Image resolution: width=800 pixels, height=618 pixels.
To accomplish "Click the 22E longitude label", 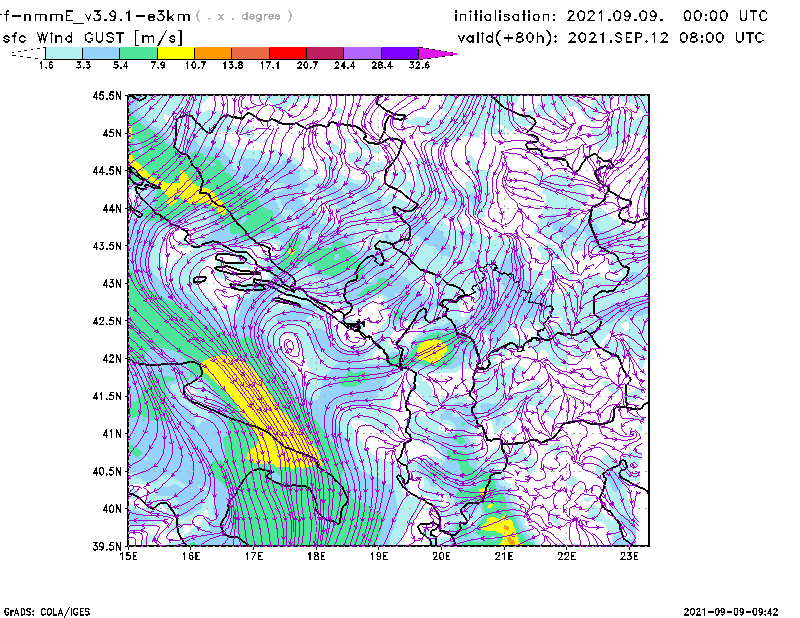I will [566, 556].
